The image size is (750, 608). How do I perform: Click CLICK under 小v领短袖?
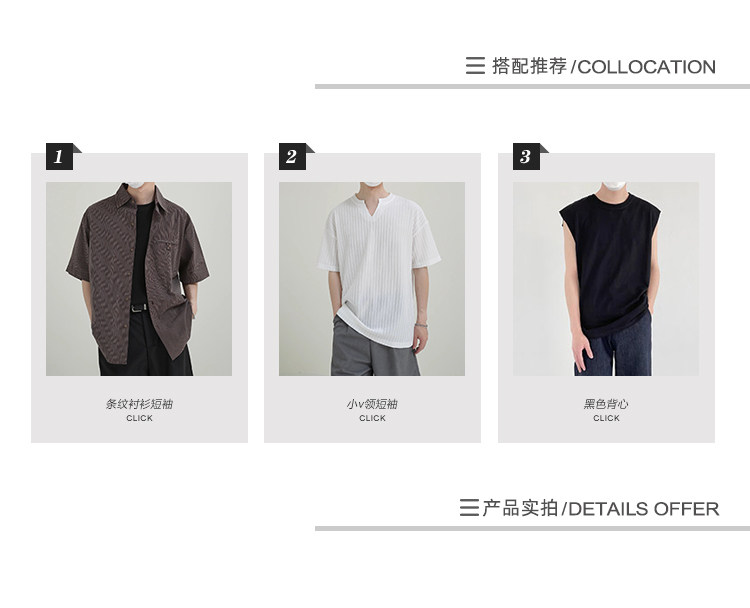coord(372,418)
